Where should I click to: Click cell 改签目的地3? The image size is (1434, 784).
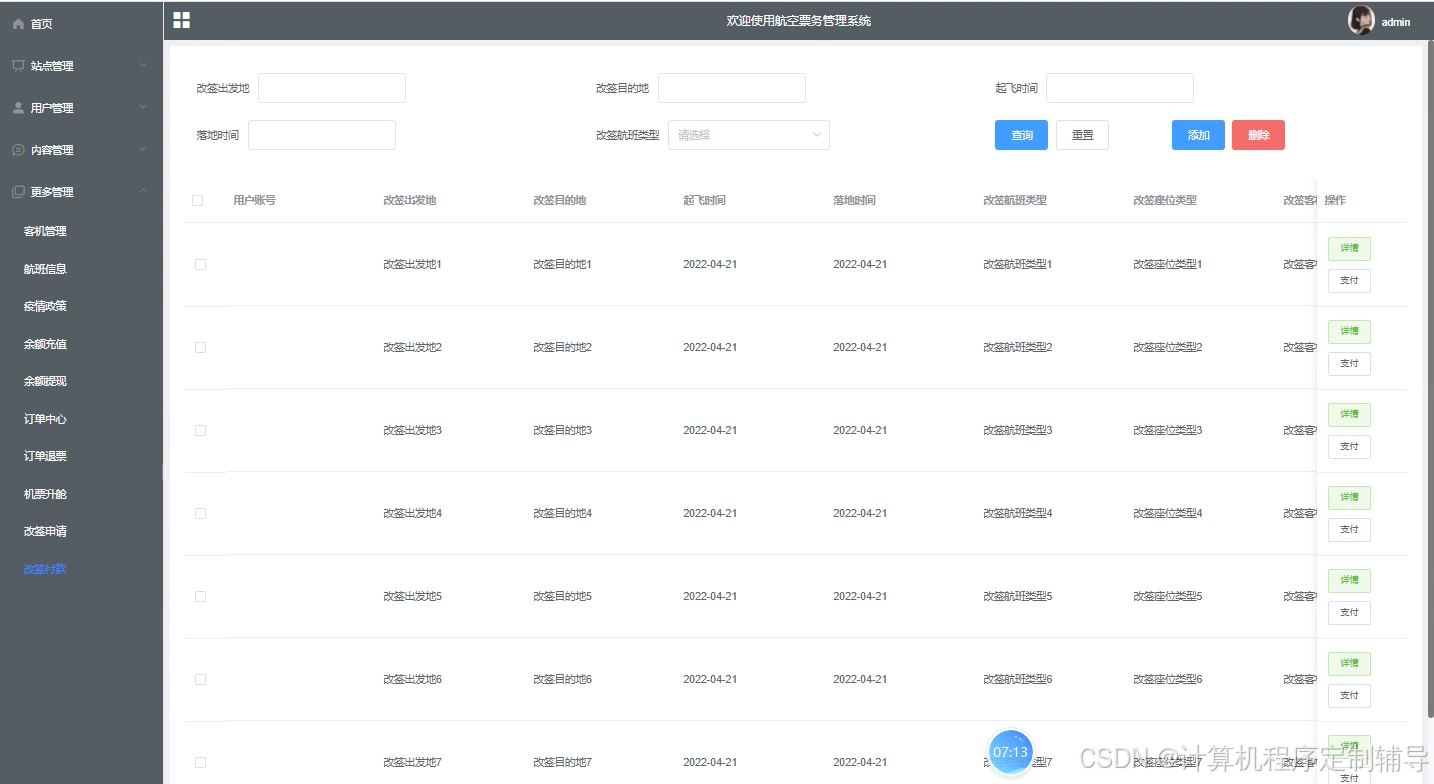(x=563, y=430)
